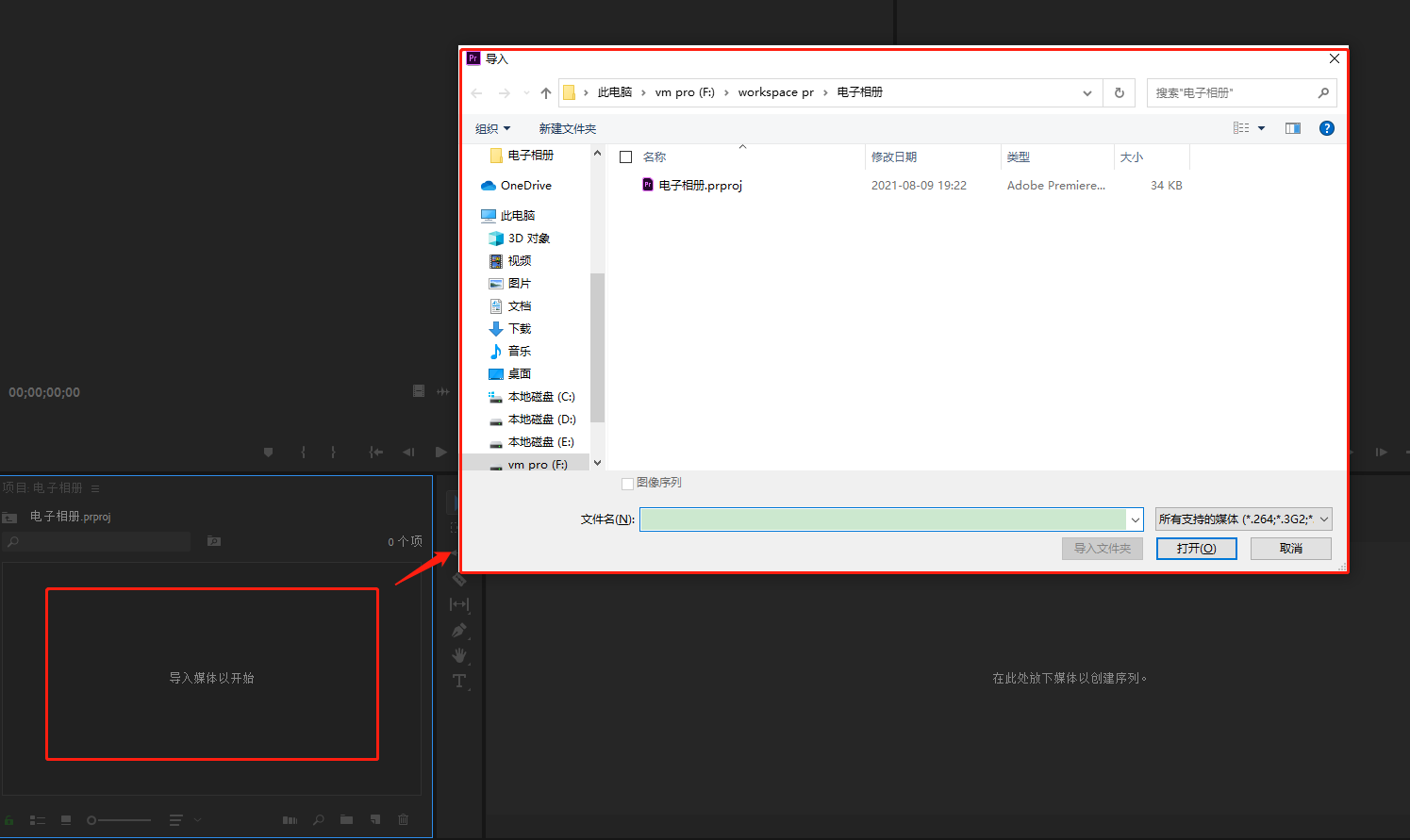1410x840 pixels.
Task: Click Automate to Sequence icon in project panel
Action: 290,820
